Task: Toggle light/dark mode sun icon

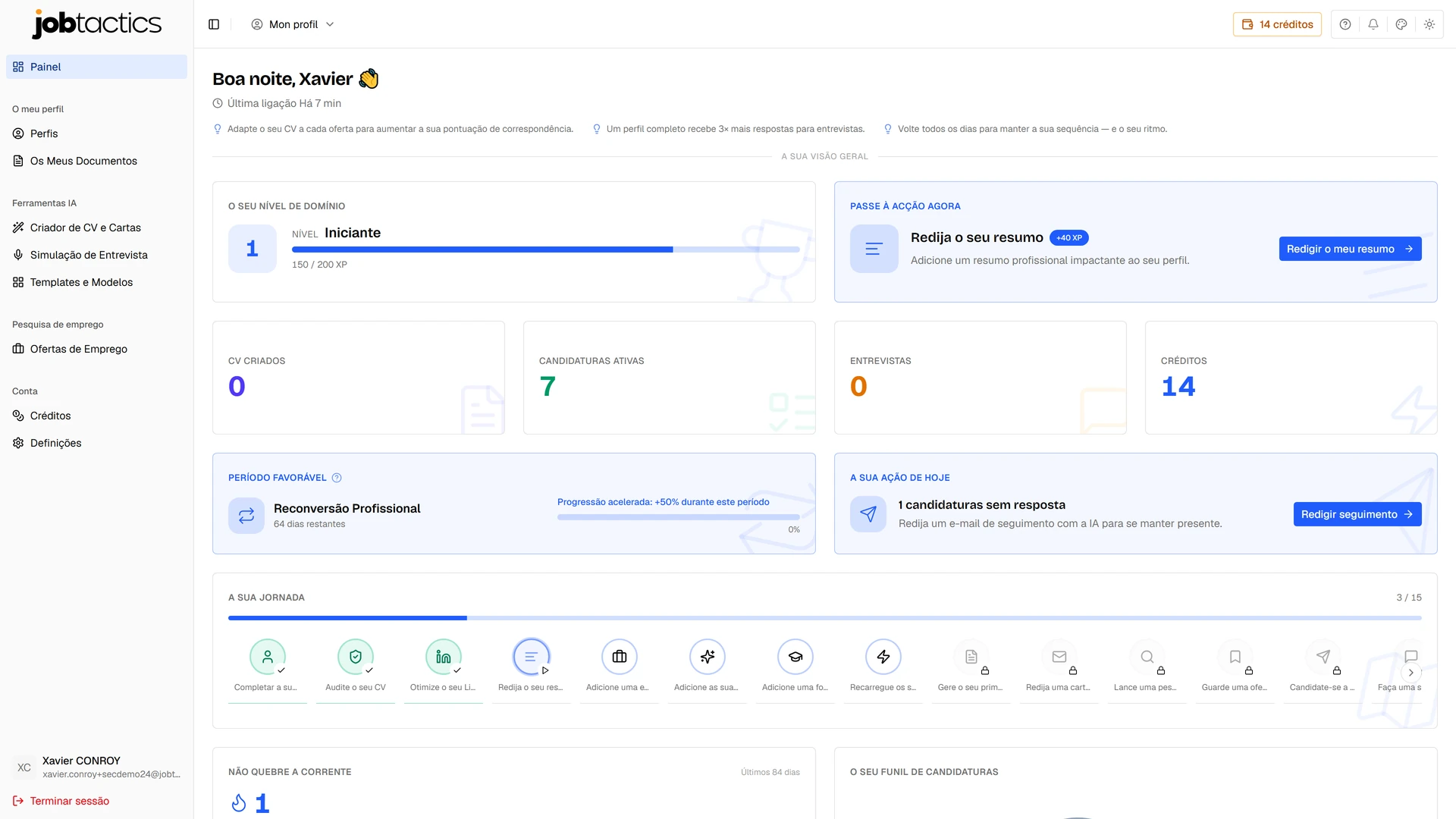Action: pos(1429,24)
